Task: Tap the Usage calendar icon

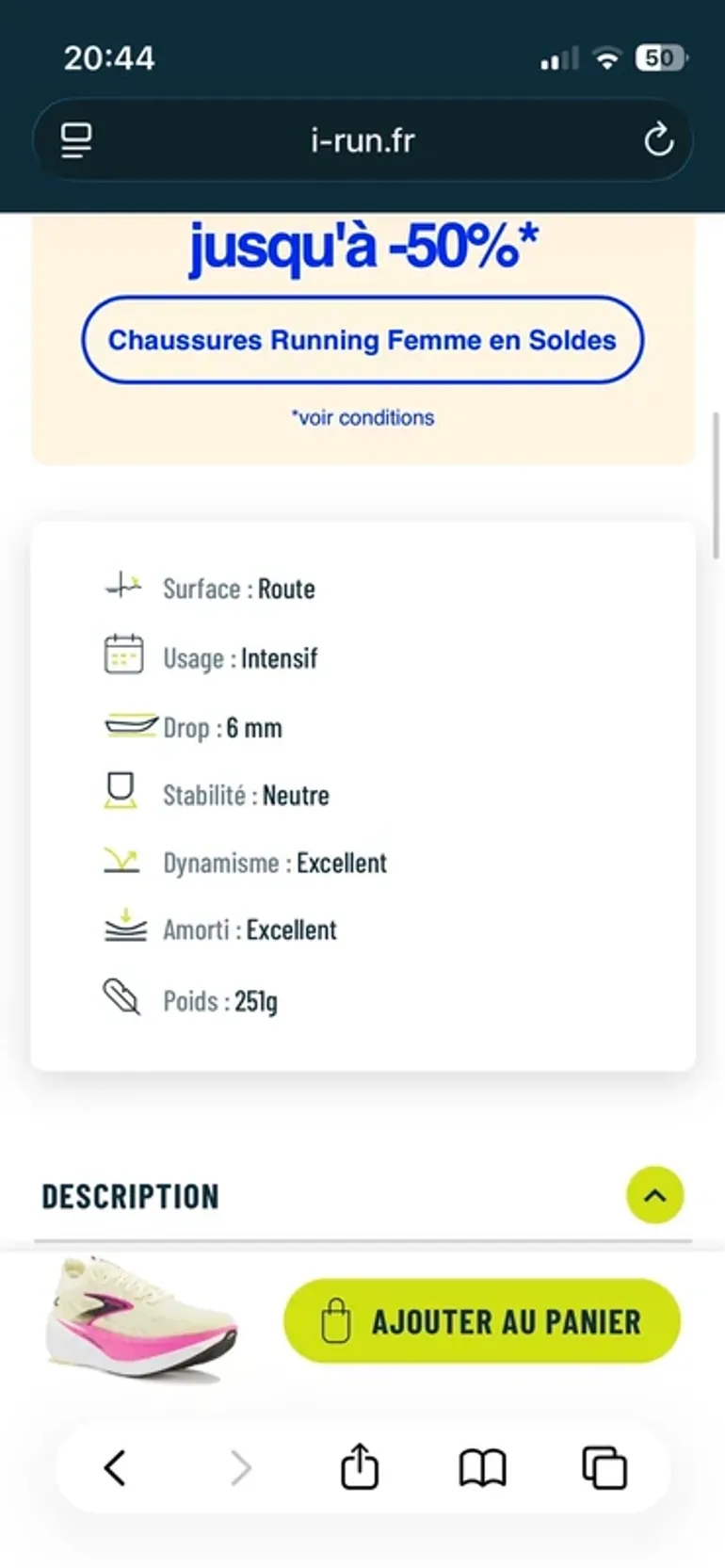Action: point(123,655)
